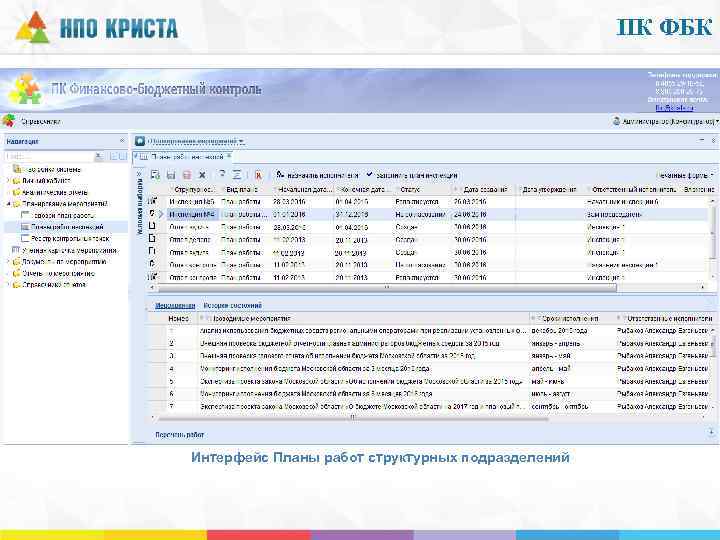The image size is (720, 540).
Task: Collapse the Планирование мероприятий tree node
Action: [8, 204]
